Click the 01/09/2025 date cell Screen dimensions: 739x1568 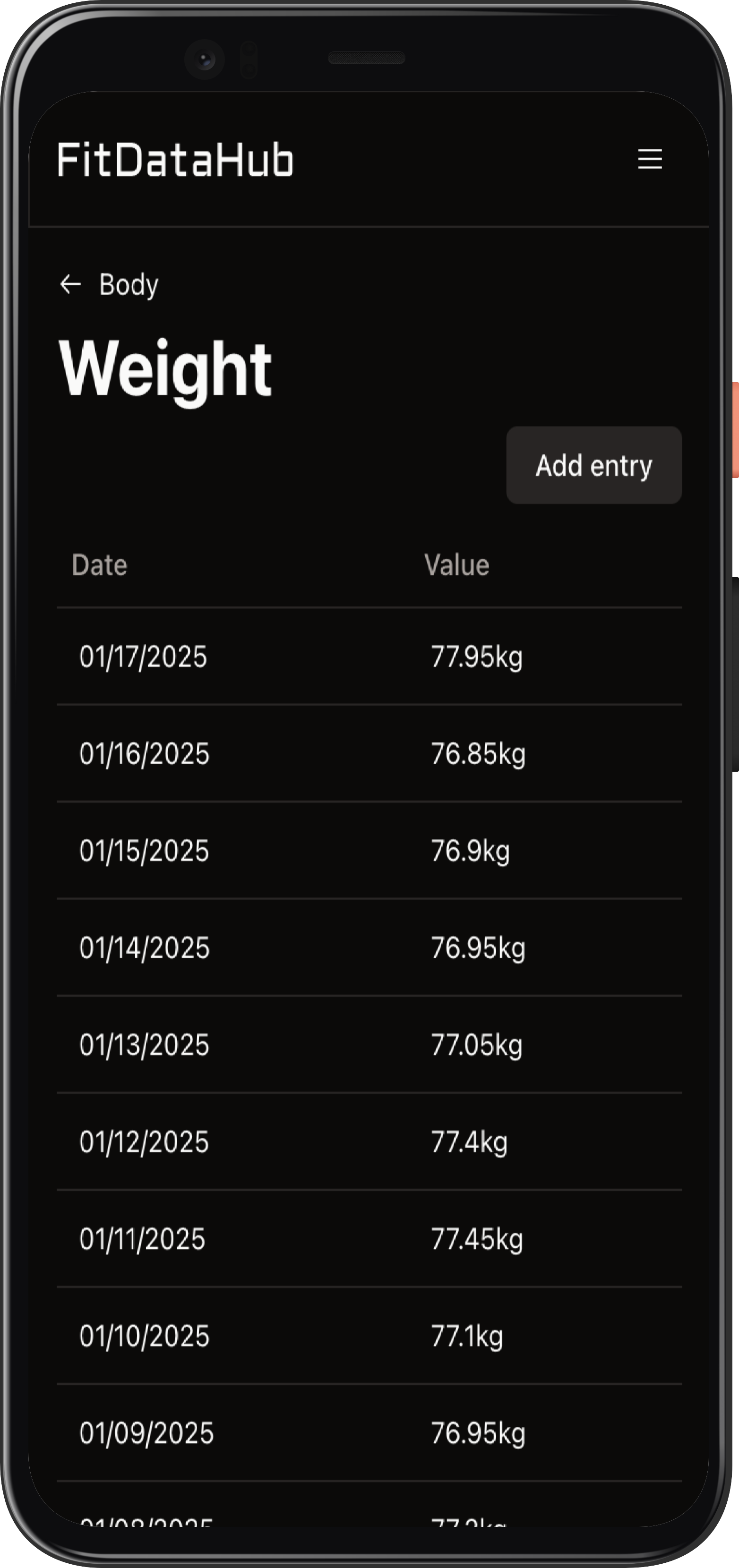(x=146, y=1433)
